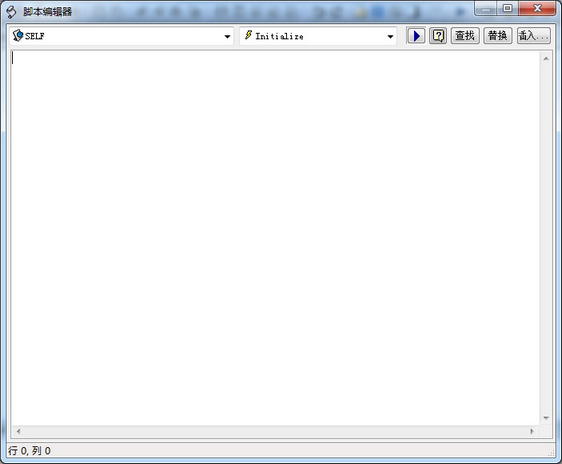Click the 查找 (Find) button
Image resolution: width=562 pixels, height=464 pixels.
tap(465, 36)
